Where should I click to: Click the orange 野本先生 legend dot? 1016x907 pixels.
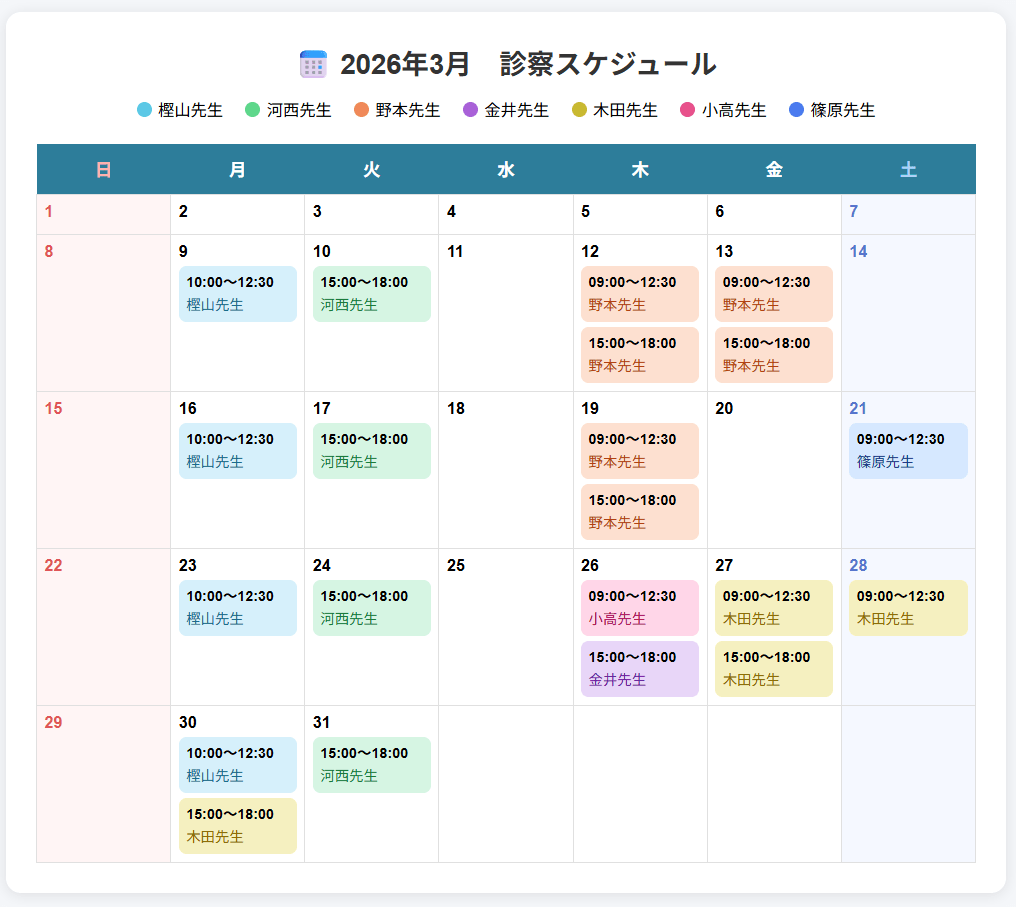coord(362,110)
